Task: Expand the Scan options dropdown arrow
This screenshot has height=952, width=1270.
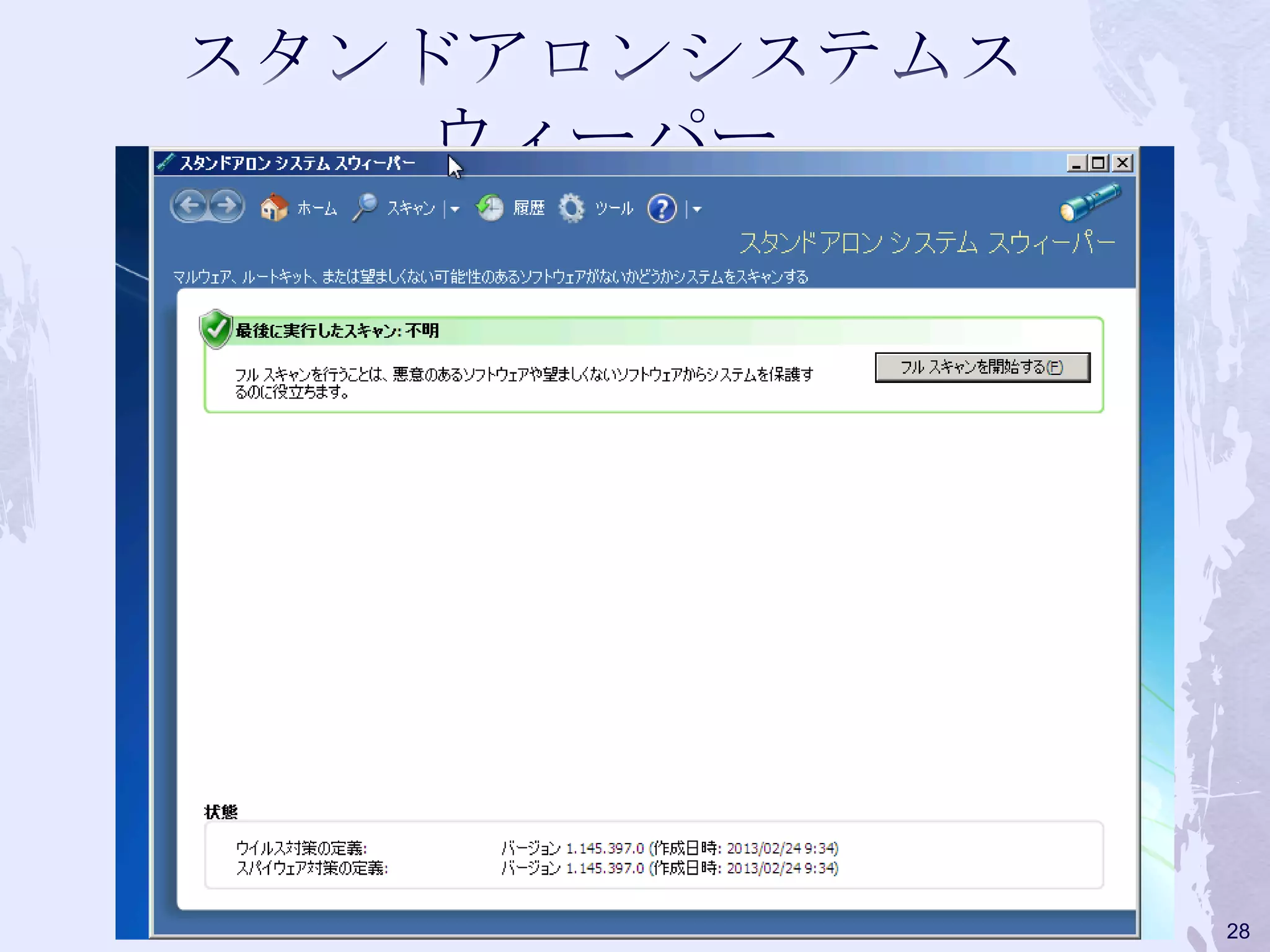Action: (x=455, y=209)
